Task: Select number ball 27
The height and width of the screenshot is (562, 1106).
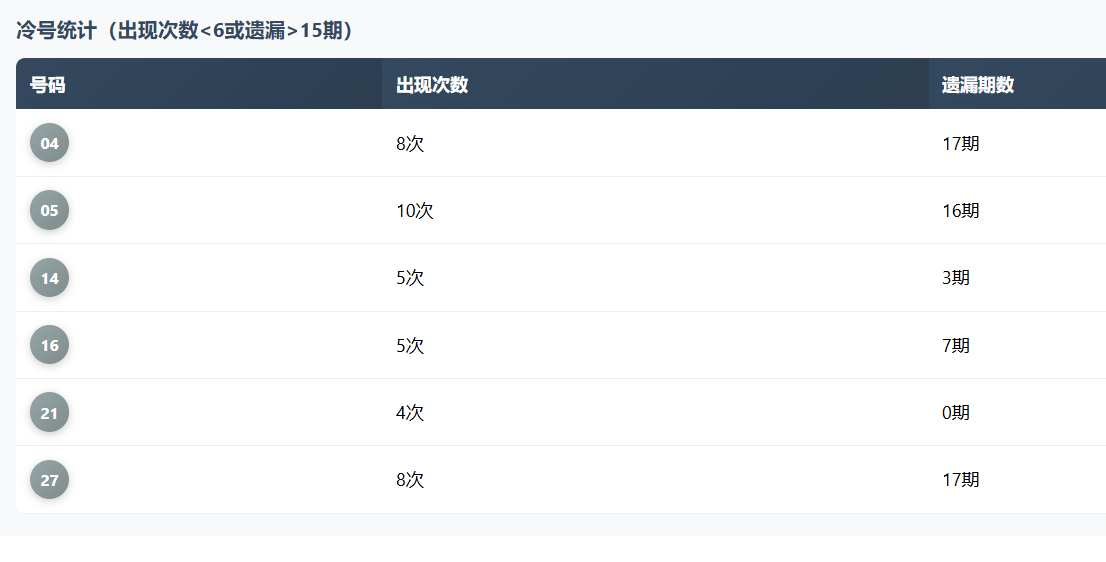Action: pyautogui.click(x=49, y=480)
